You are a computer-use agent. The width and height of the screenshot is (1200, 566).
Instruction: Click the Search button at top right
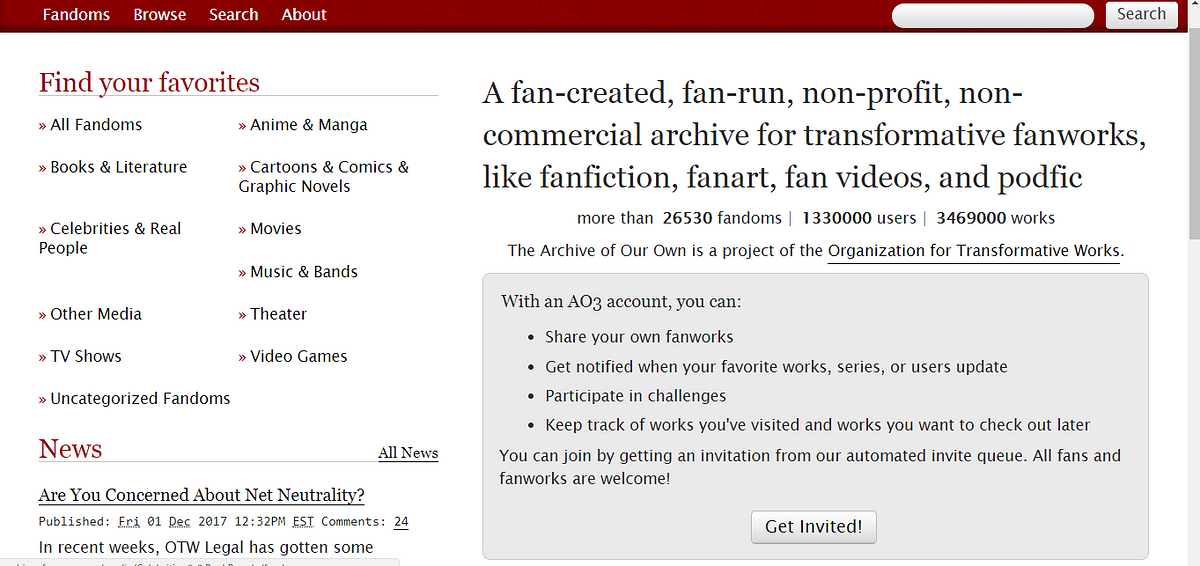click(x=1141, y=15)
